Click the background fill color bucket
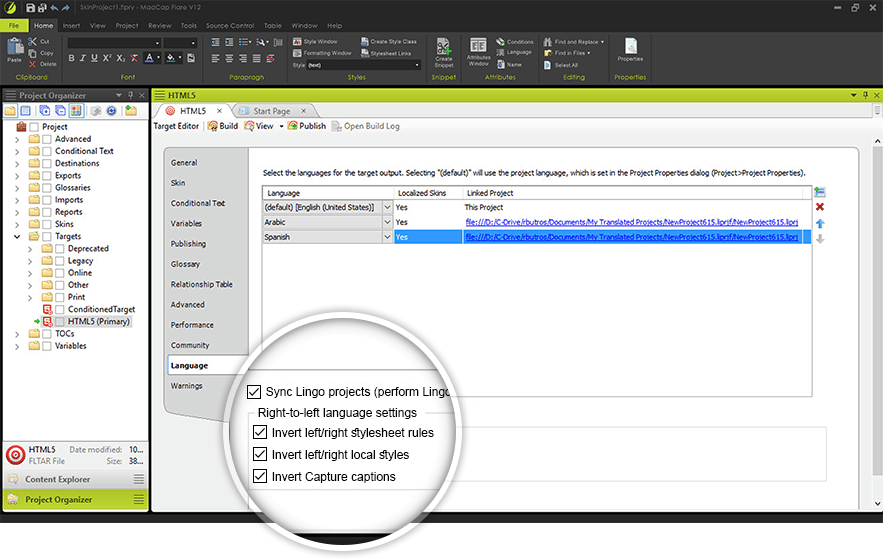 pyautogui.click(x=171, y=58)
